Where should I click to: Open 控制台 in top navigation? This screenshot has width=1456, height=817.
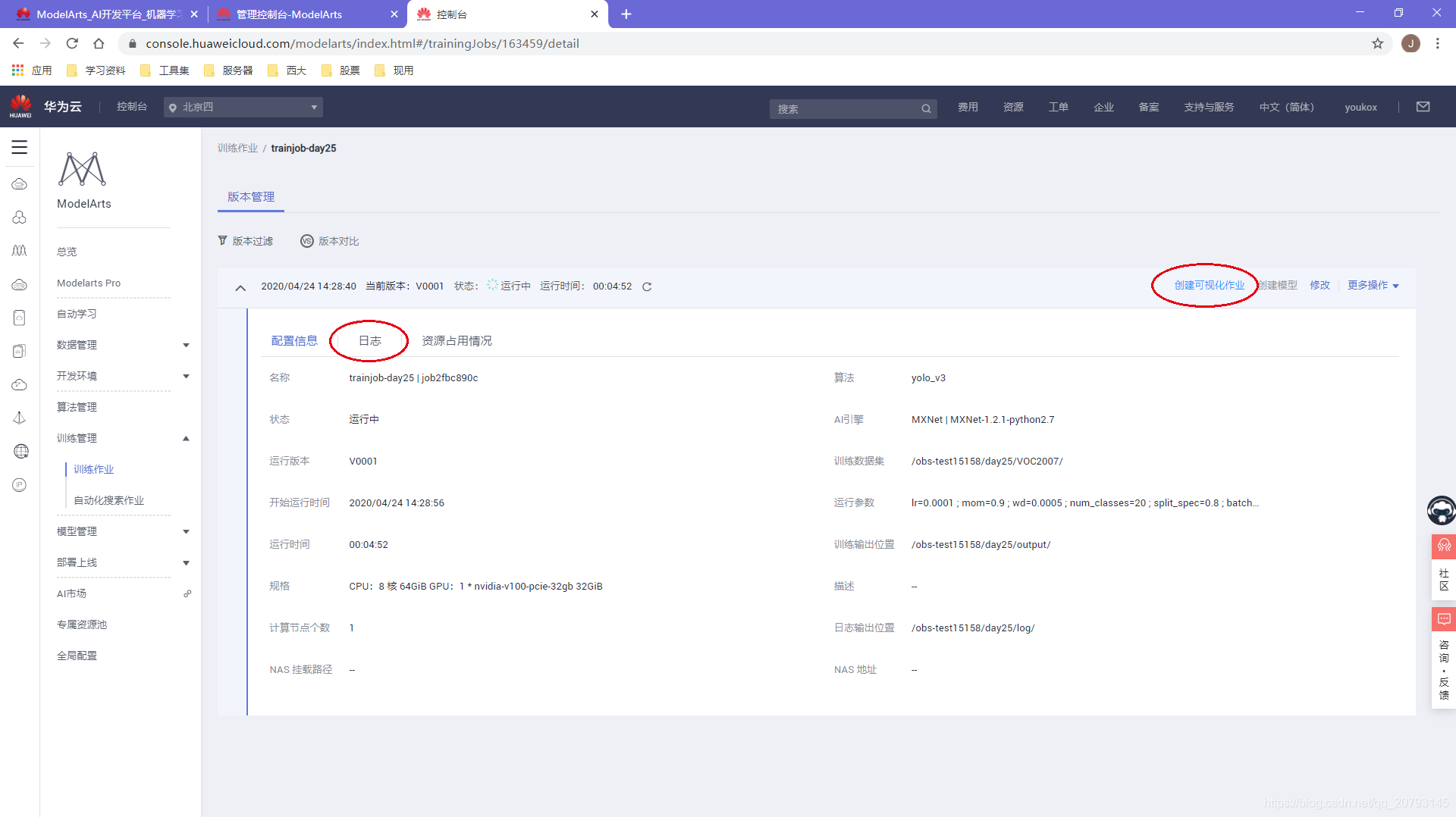pos(132,107)
